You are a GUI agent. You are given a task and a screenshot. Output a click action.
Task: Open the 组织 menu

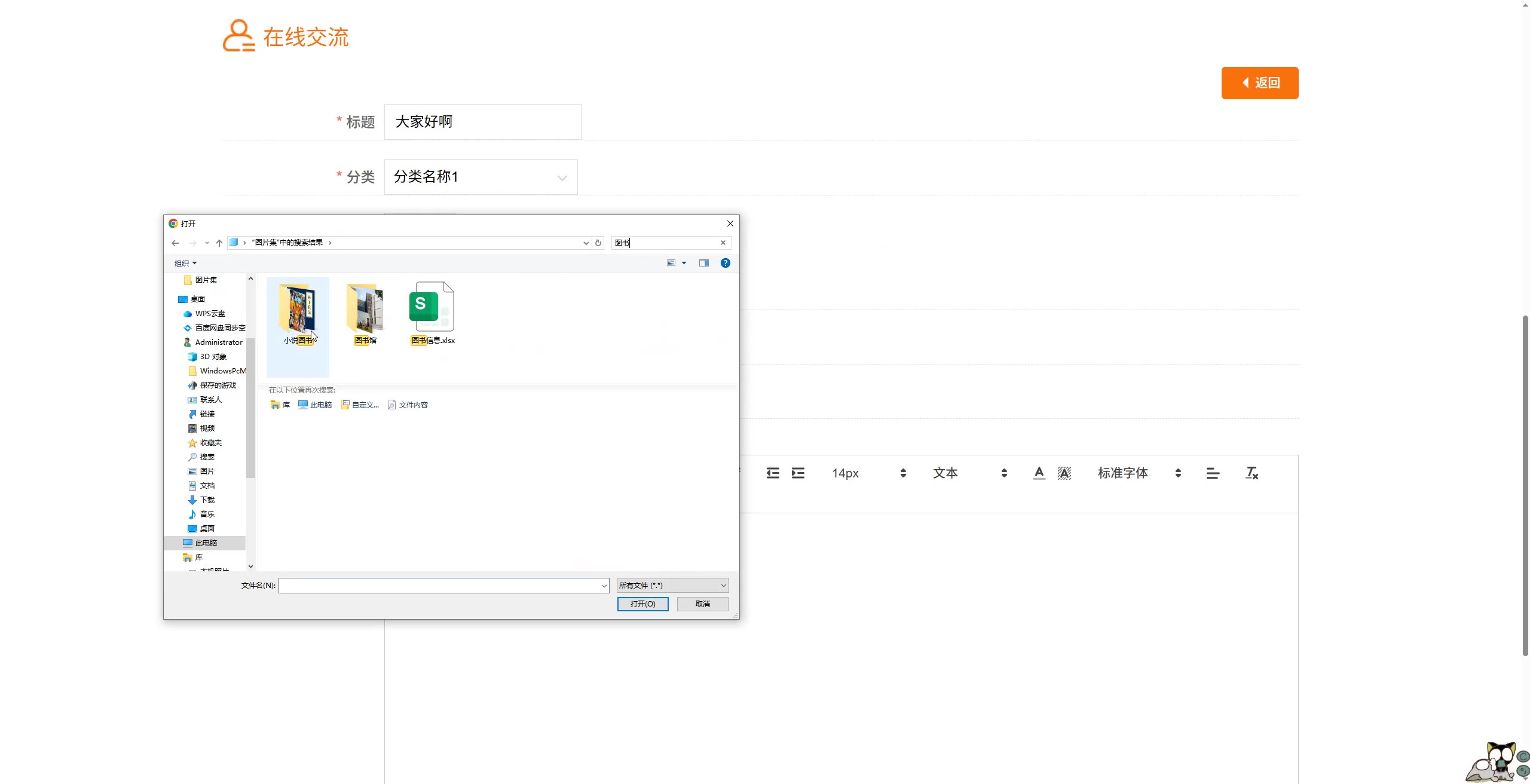185,263
